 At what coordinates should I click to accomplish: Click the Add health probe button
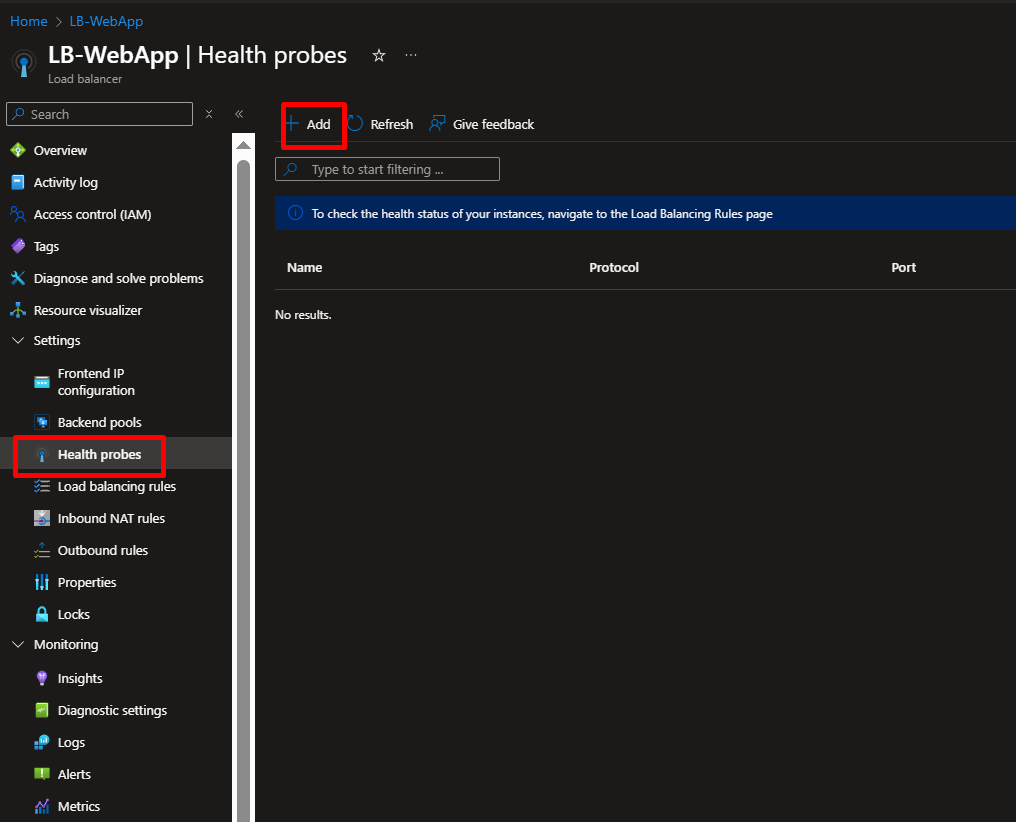coord(309,125)
